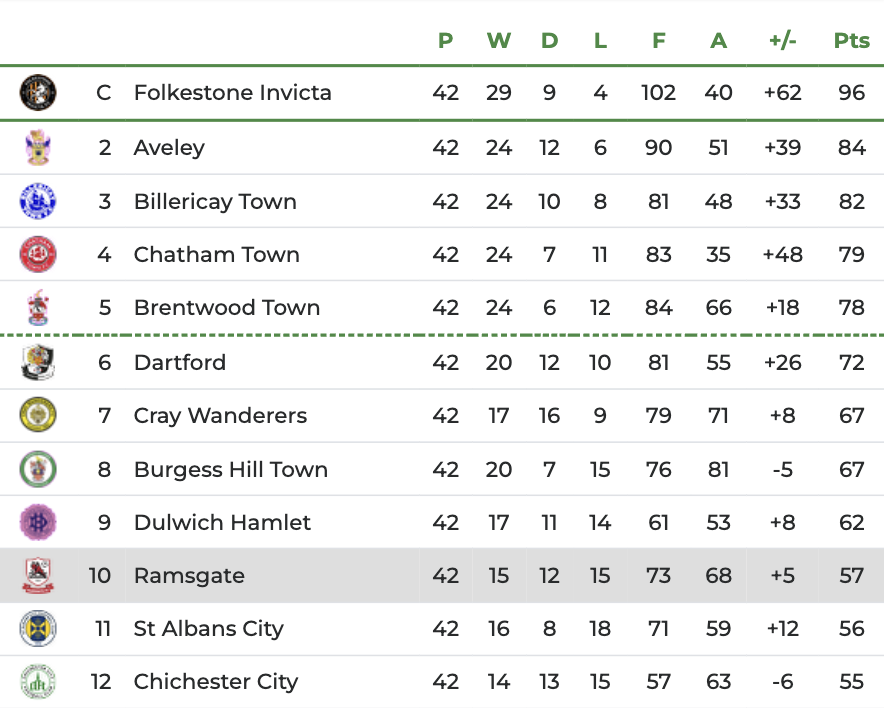Viewport: 884px width, 708px height.
Task: Click the Dulwich Hamlet club crest
Action: [38, 522]
